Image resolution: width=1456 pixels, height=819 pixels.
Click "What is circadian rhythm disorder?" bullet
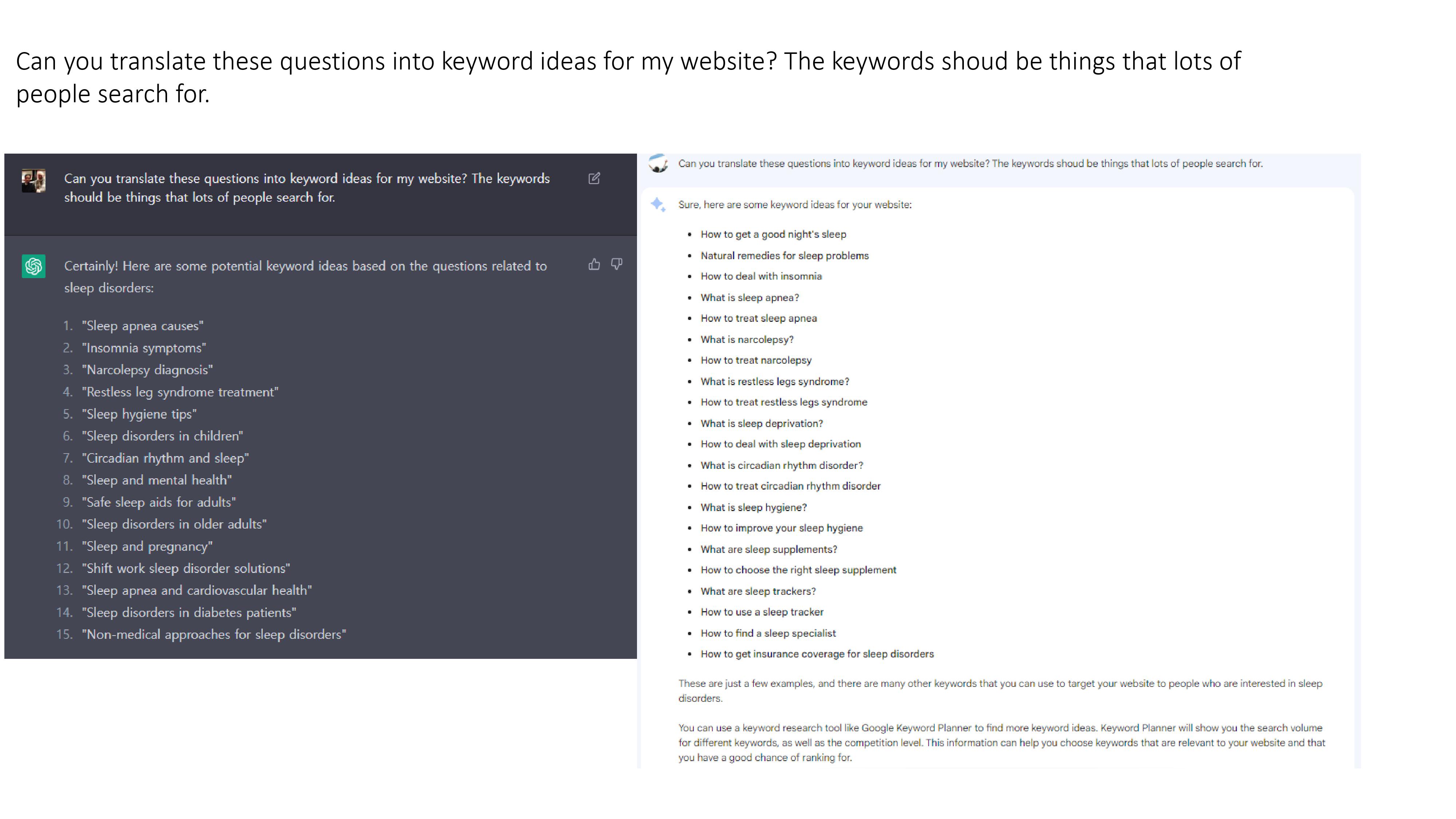click(x=782, y=466)
